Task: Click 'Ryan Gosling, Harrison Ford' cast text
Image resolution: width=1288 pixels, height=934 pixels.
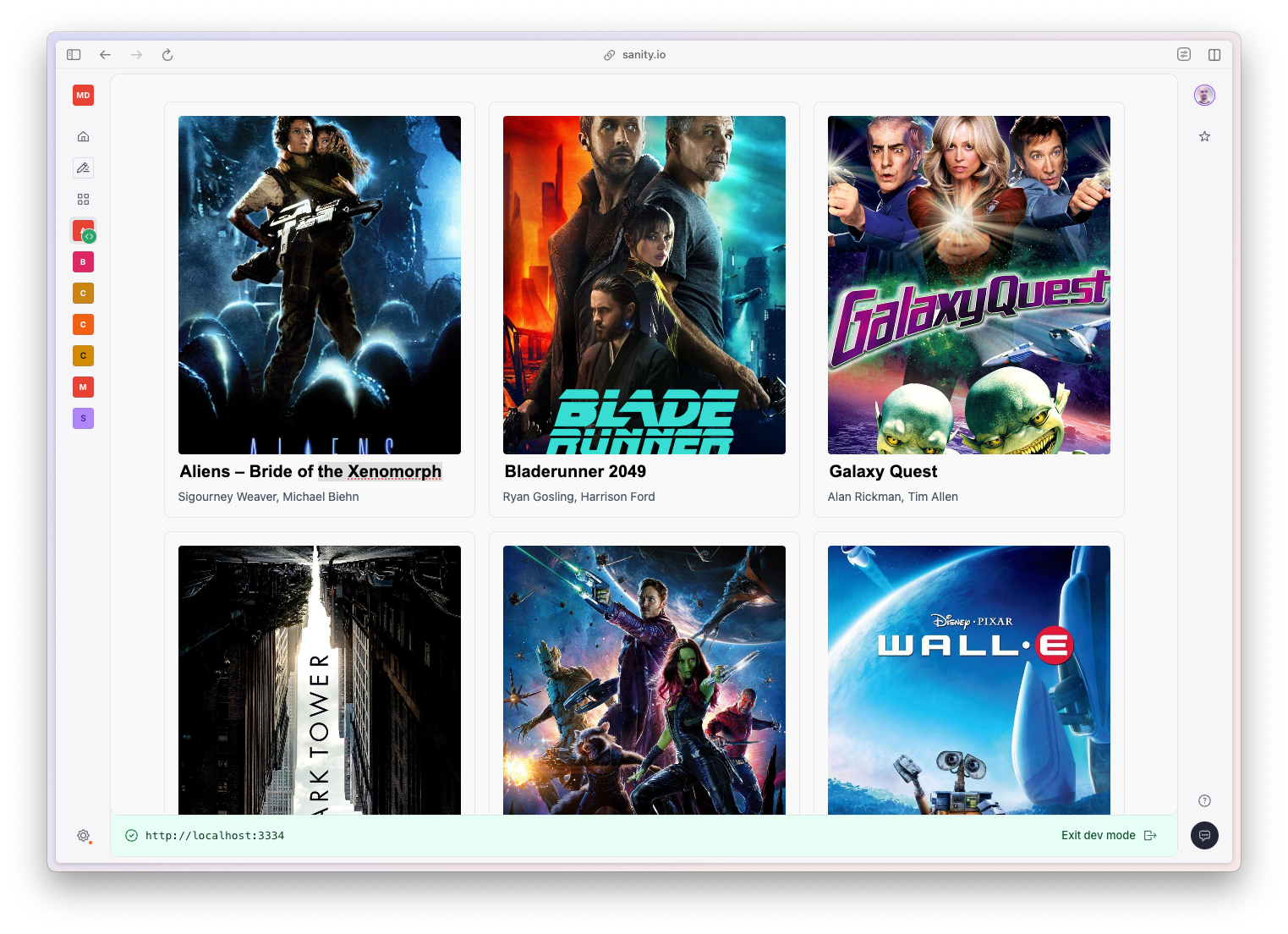Action: coord(578,497)
